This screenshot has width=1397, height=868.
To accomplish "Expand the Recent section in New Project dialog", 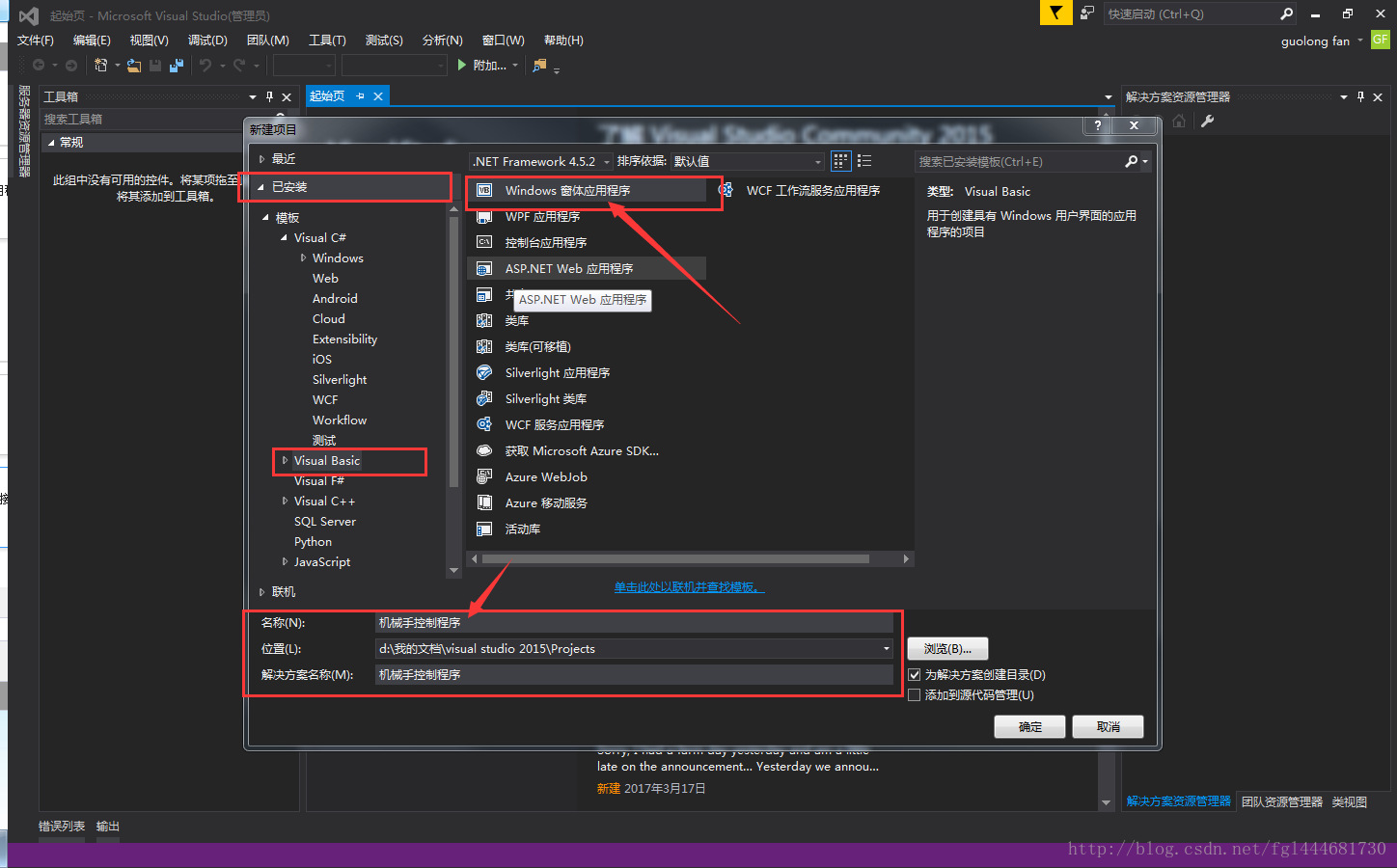I will click(261, 159).
